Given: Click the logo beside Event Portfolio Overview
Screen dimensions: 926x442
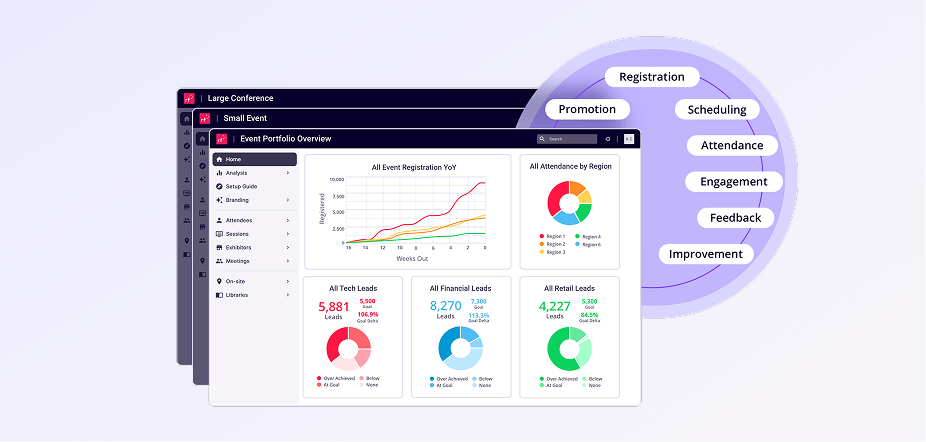Looking at the screenshot, I should [x=221, y=139].
